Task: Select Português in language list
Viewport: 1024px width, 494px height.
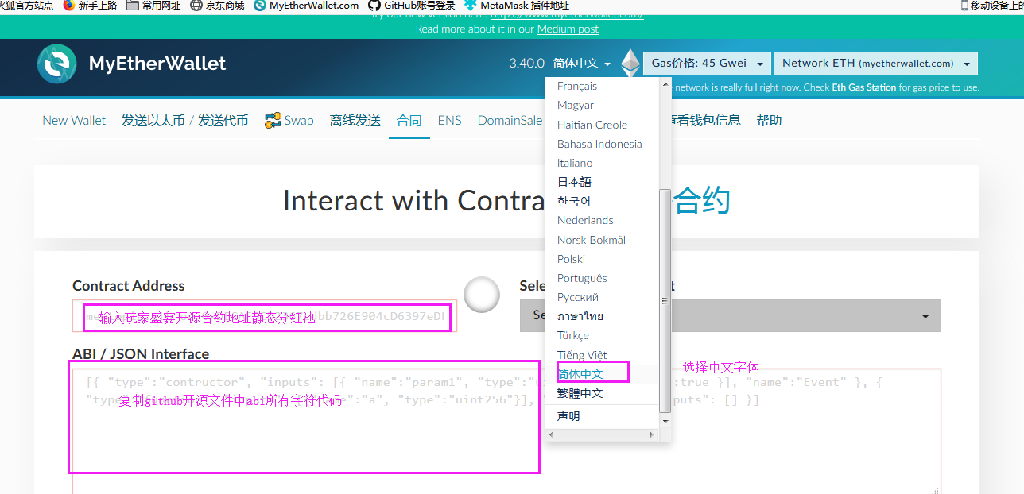Action: 582,278
